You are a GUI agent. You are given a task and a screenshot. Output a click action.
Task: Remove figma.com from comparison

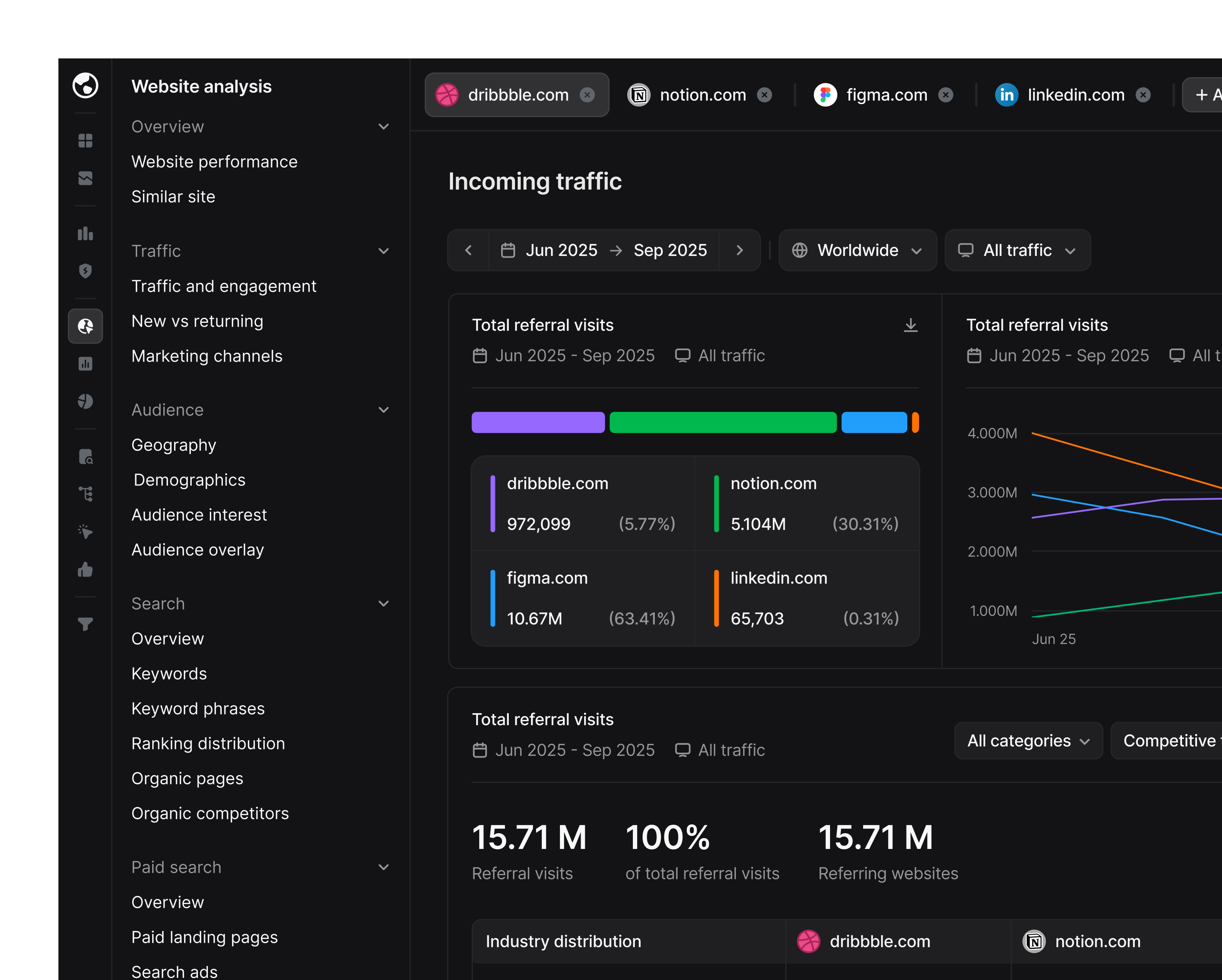(945, 95)
